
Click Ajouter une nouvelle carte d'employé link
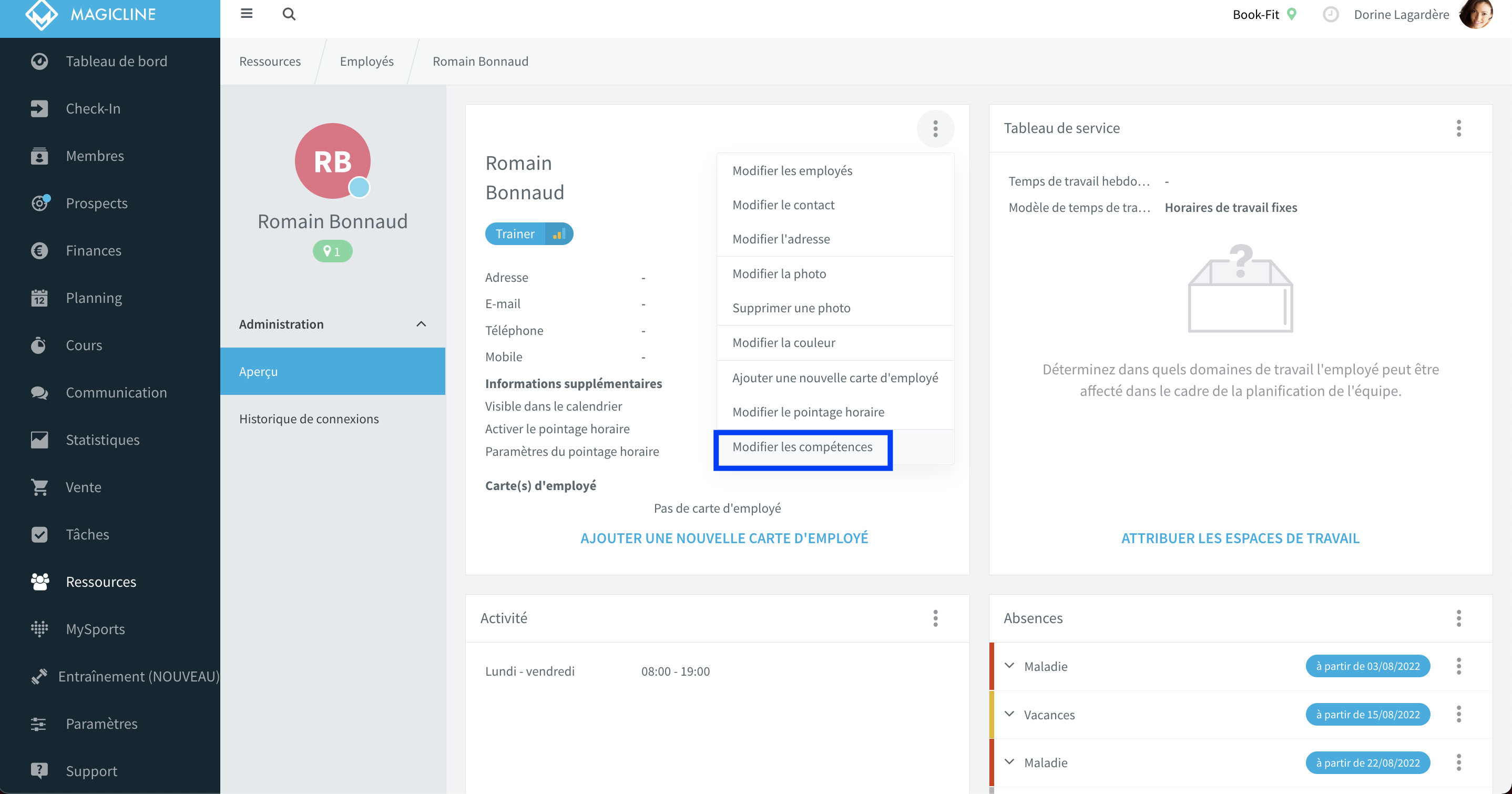coord(724,537)
